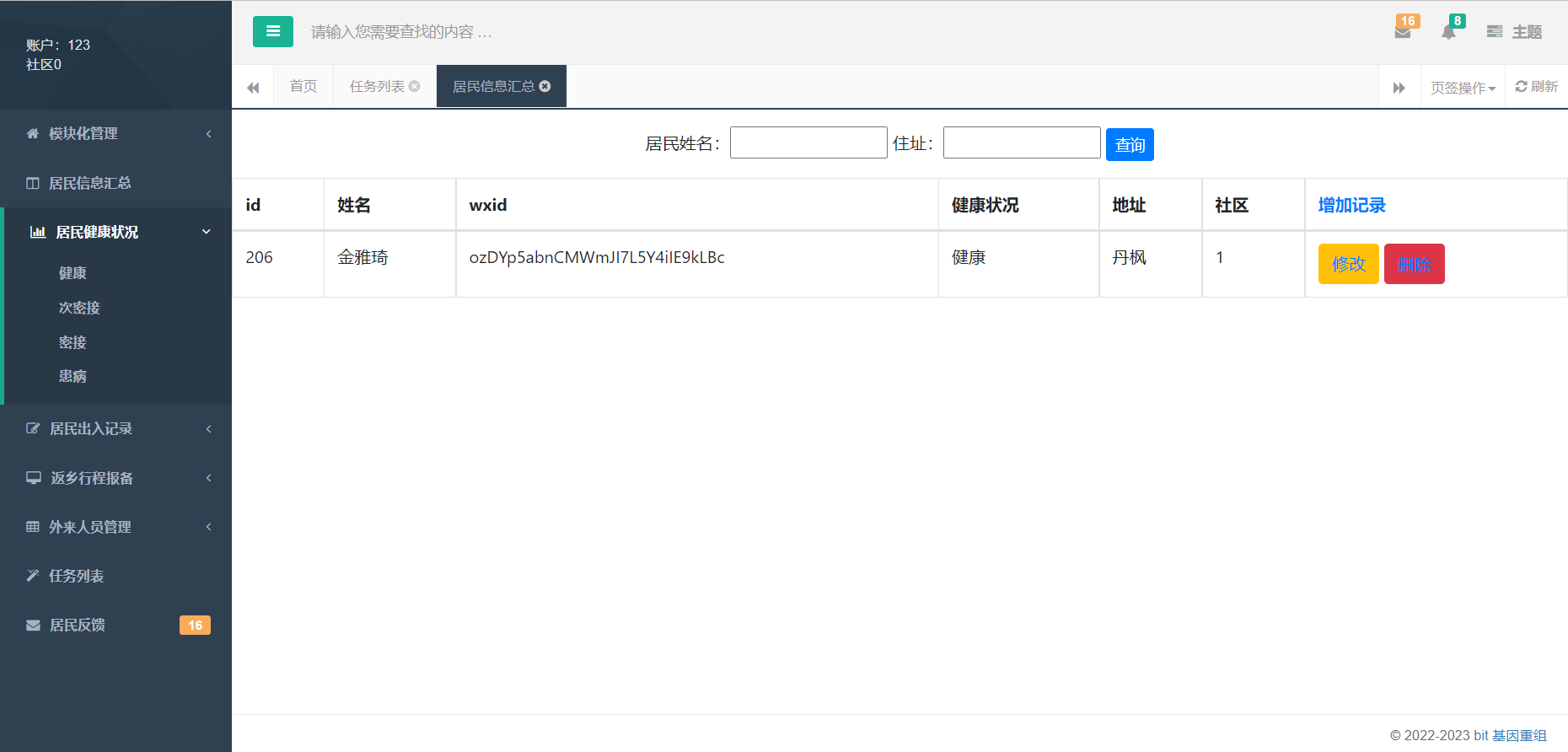Close the 任务列表 tab
Screen dimensions: 1568x752
[x=414, y=86]
